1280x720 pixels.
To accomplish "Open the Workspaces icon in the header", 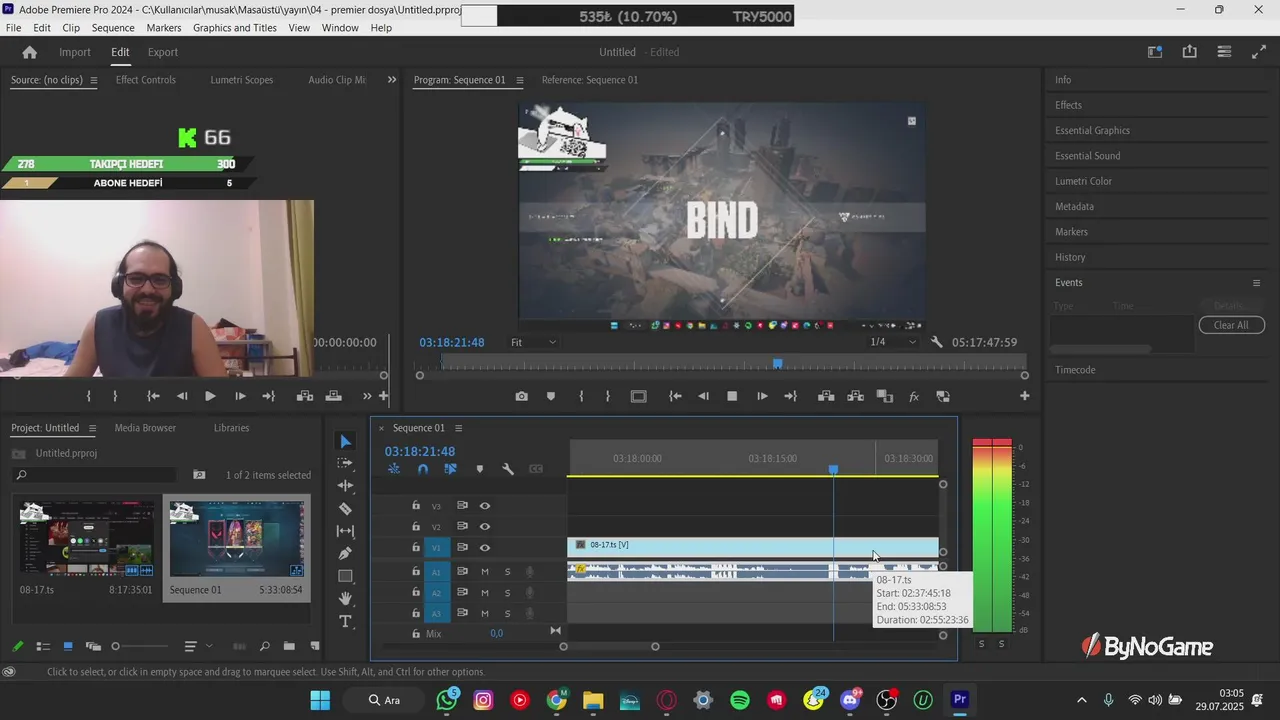I will pos(1155,52).
